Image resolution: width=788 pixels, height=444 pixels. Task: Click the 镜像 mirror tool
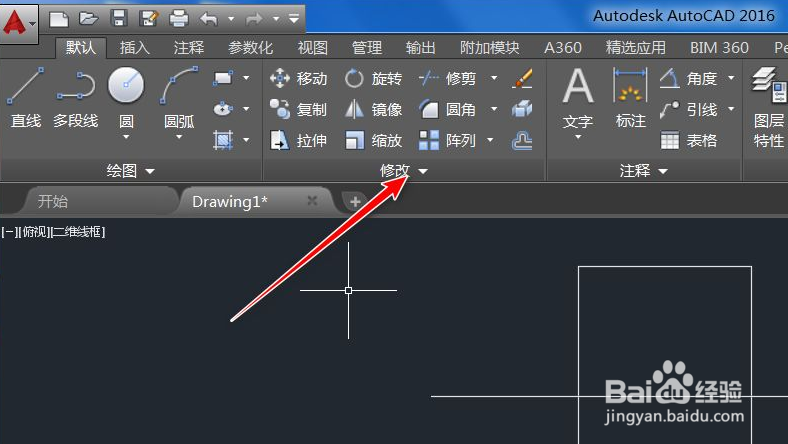coord(373,109)
